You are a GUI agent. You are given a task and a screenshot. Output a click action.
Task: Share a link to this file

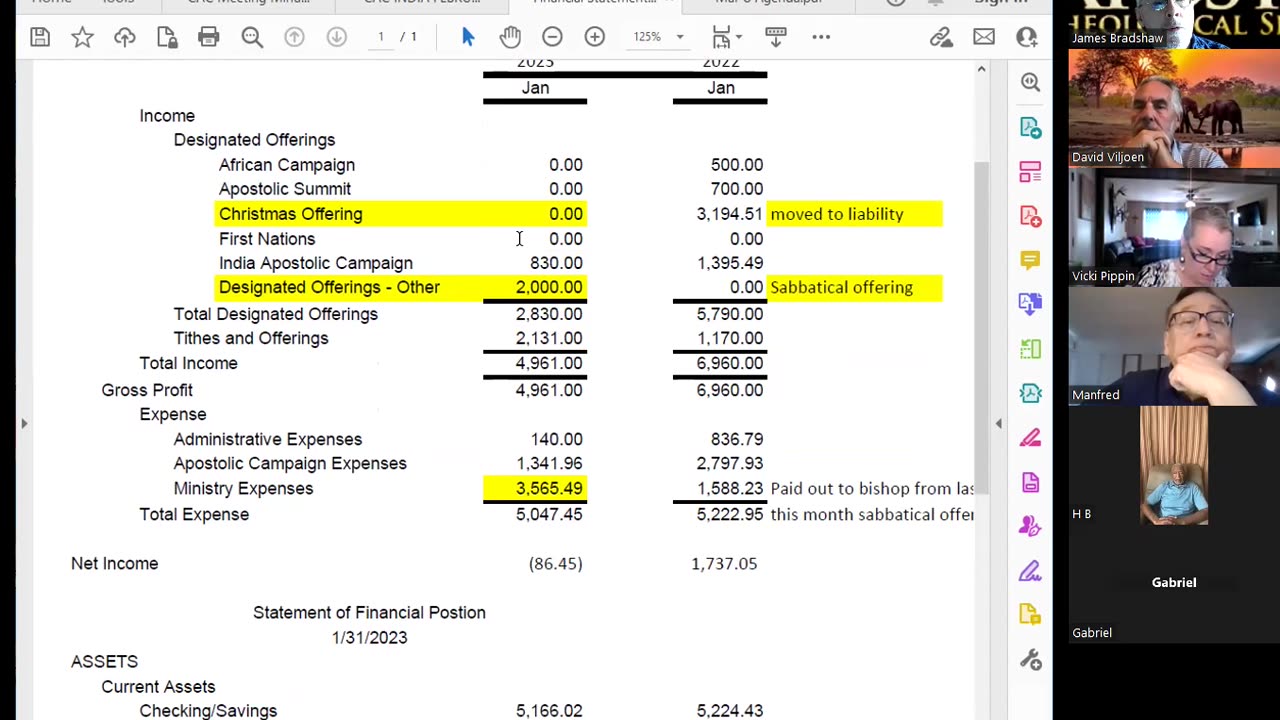(x=941, y=37)
